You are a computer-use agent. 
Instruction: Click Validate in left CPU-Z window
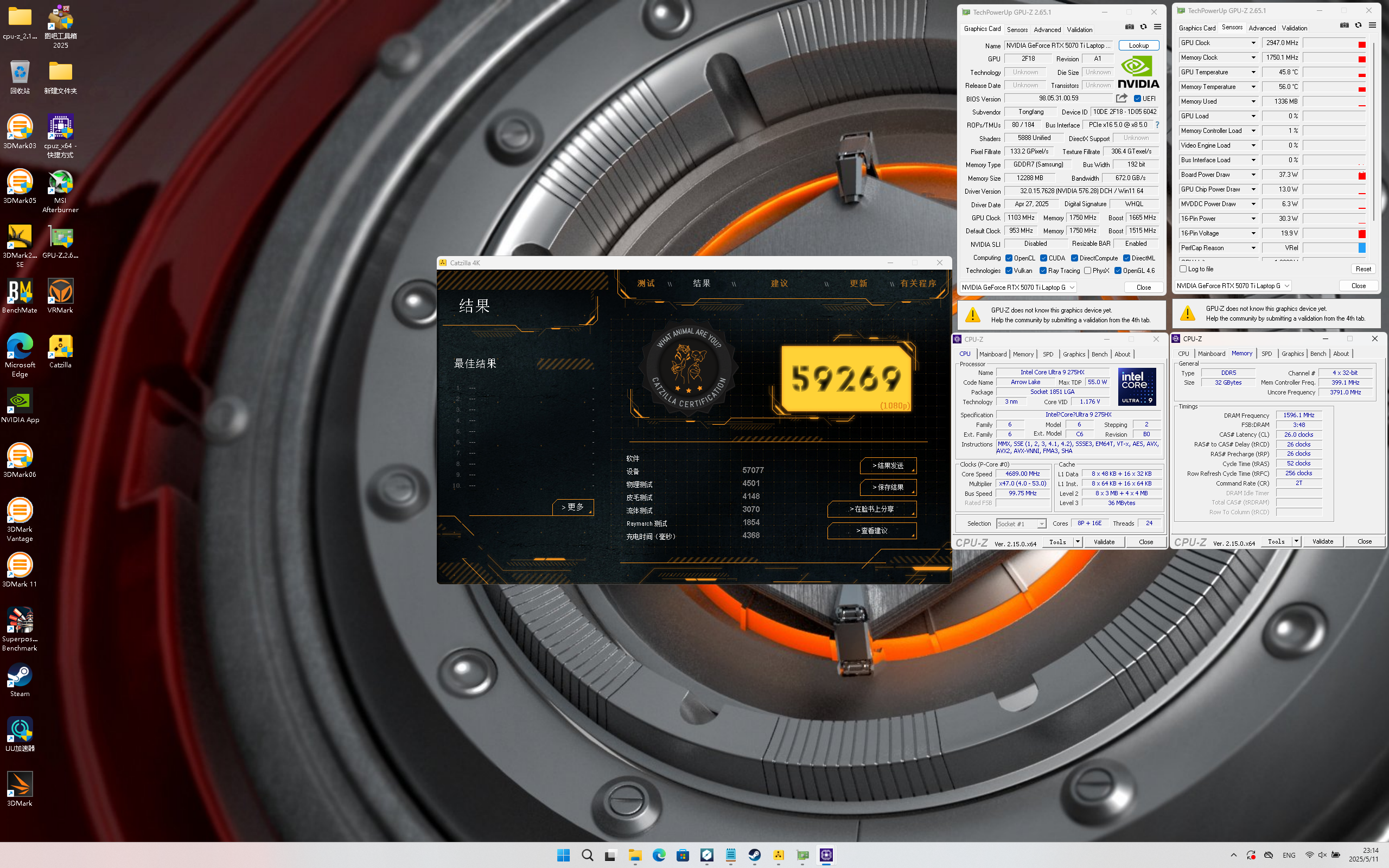pos(1104,541)
